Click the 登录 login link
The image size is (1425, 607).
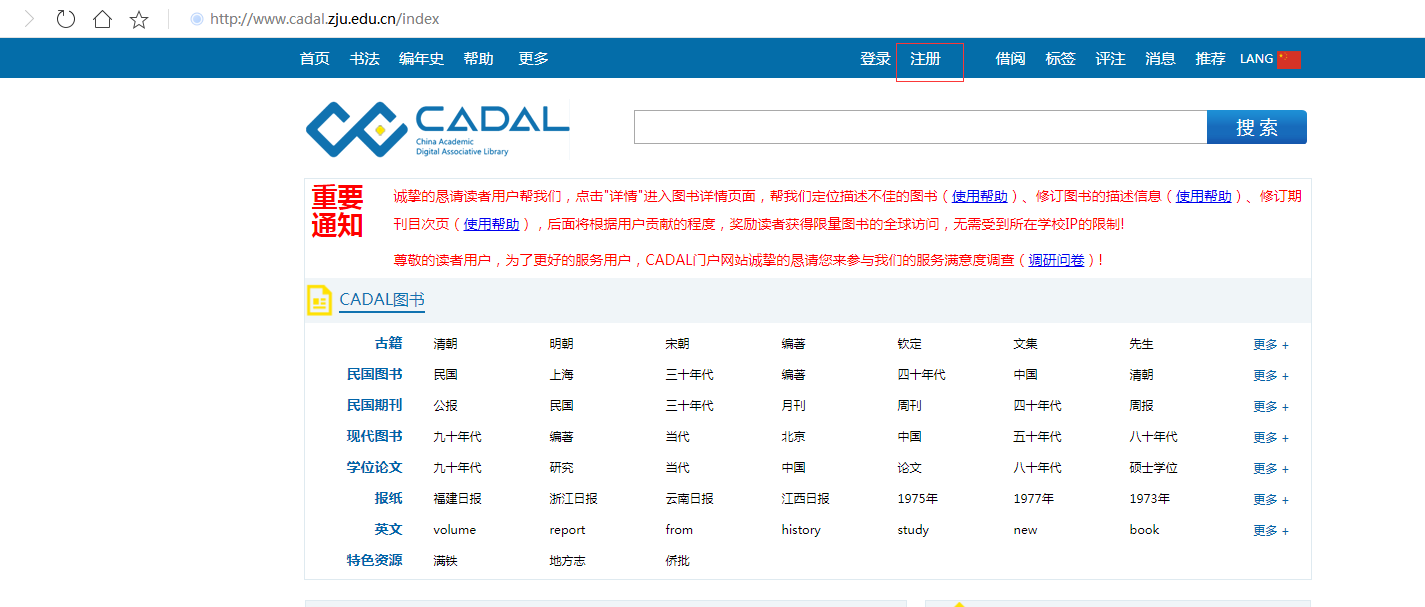[x=875, y=59]
